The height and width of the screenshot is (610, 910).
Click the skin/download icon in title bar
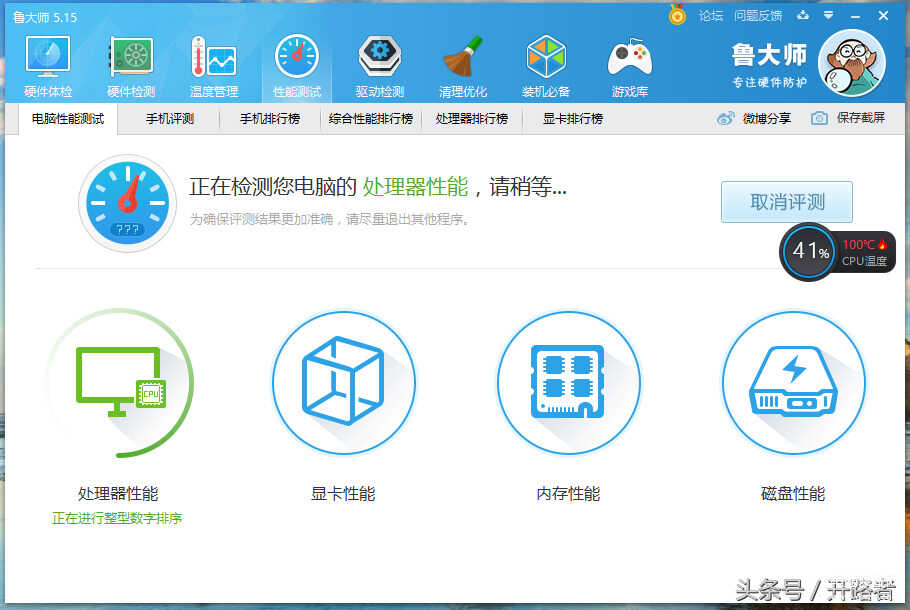803,15
